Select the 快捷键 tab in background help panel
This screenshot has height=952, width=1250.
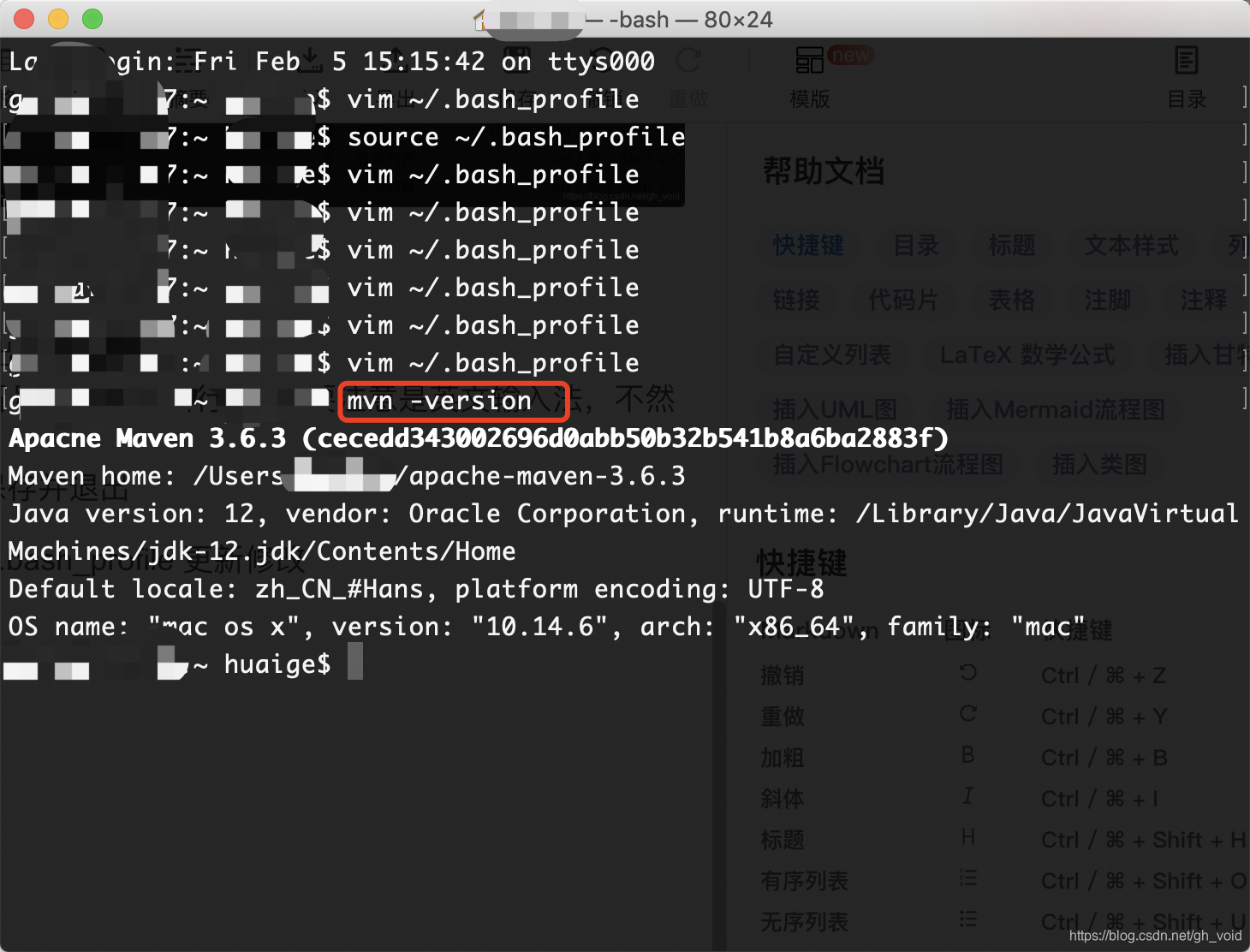(808, 246)
